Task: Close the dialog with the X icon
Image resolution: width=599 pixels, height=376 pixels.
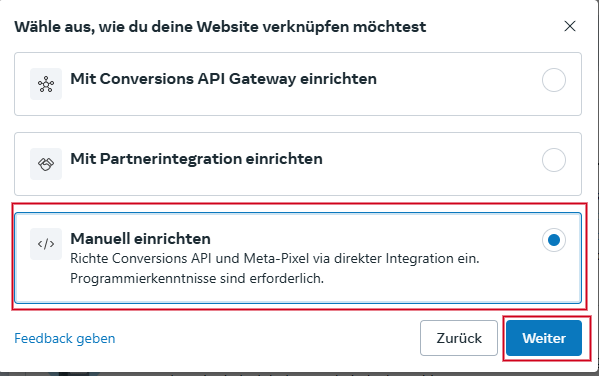Action: click(570, 26)
